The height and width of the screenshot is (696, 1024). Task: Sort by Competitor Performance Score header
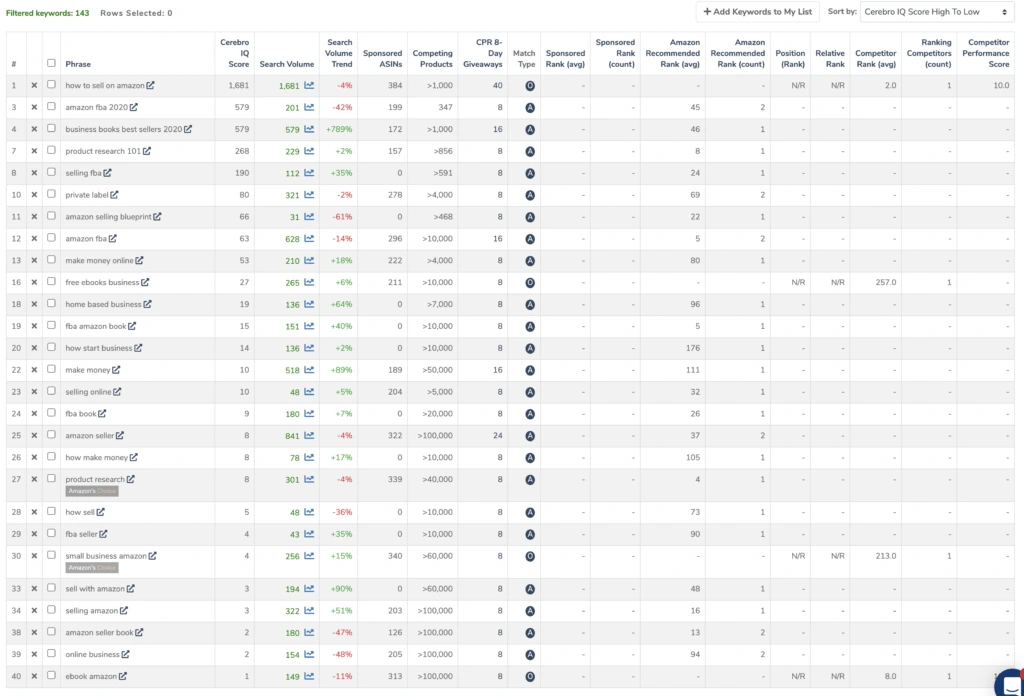(985, 53)
